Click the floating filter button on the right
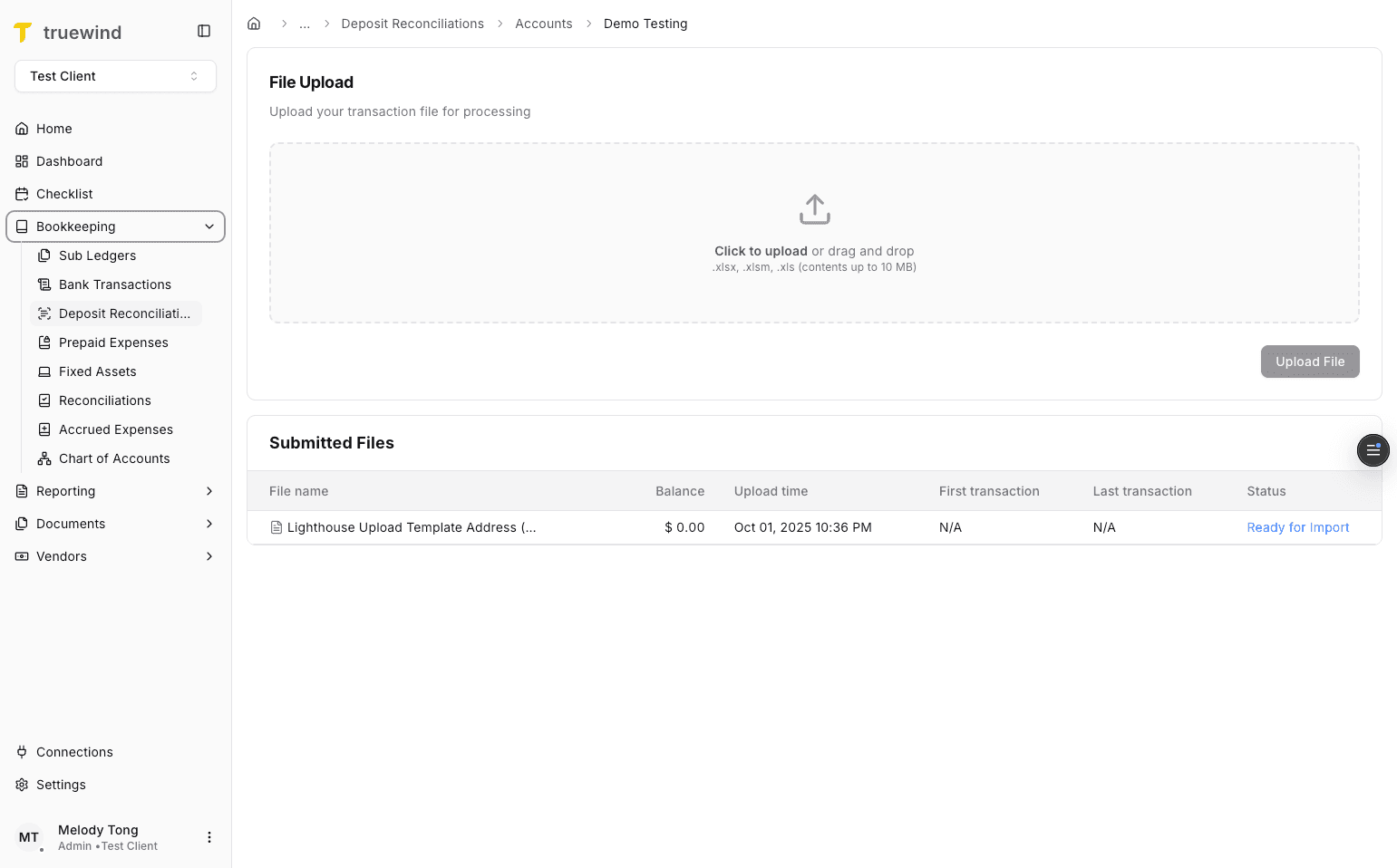The width and height of the screenshot is (1397, 868). pyautogui.click(x=1373, y=450)
